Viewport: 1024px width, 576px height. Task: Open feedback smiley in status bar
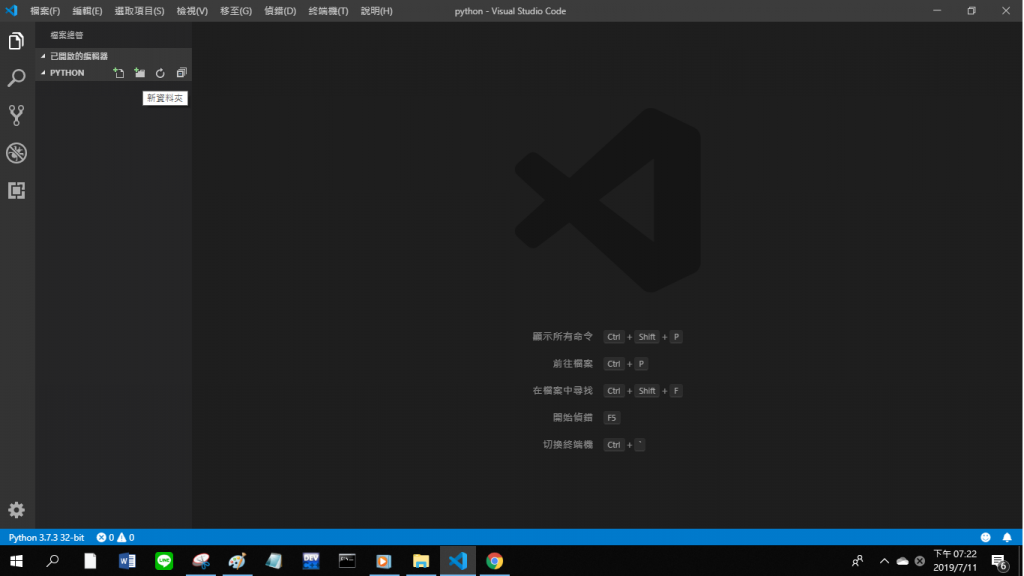point(985,537)
